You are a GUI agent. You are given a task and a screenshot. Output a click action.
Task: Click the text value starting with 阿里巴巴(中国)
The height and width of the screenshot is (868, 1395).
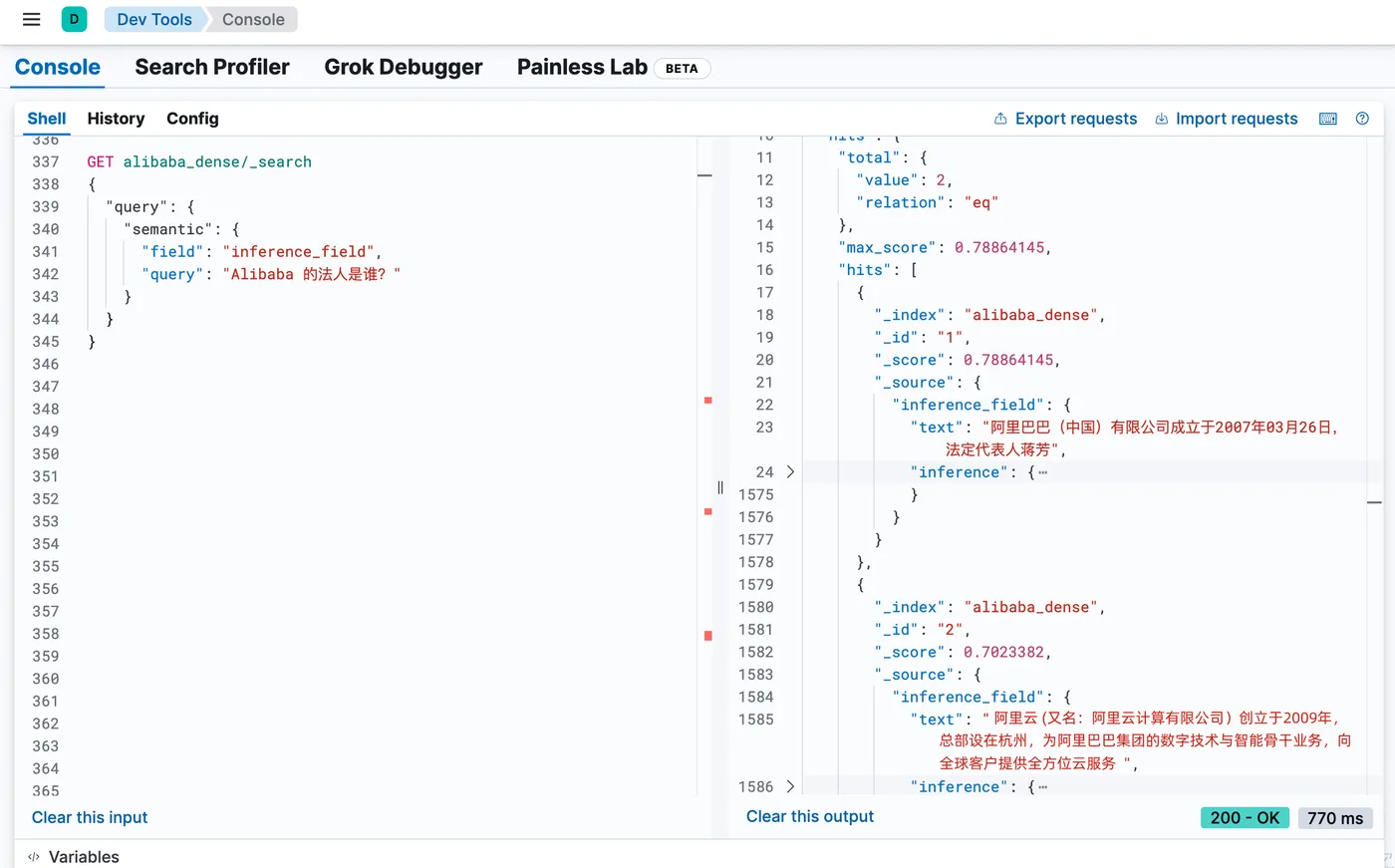click(1162, 438)
